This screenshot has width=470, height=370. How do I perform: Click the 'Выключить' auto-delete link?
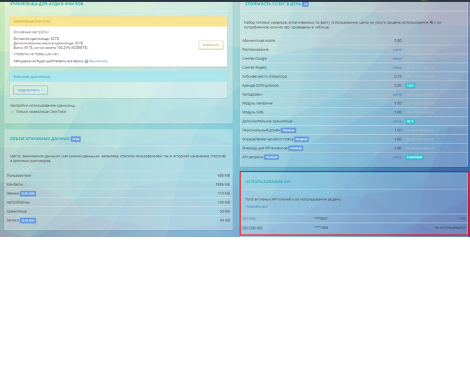tap(98, 61)
